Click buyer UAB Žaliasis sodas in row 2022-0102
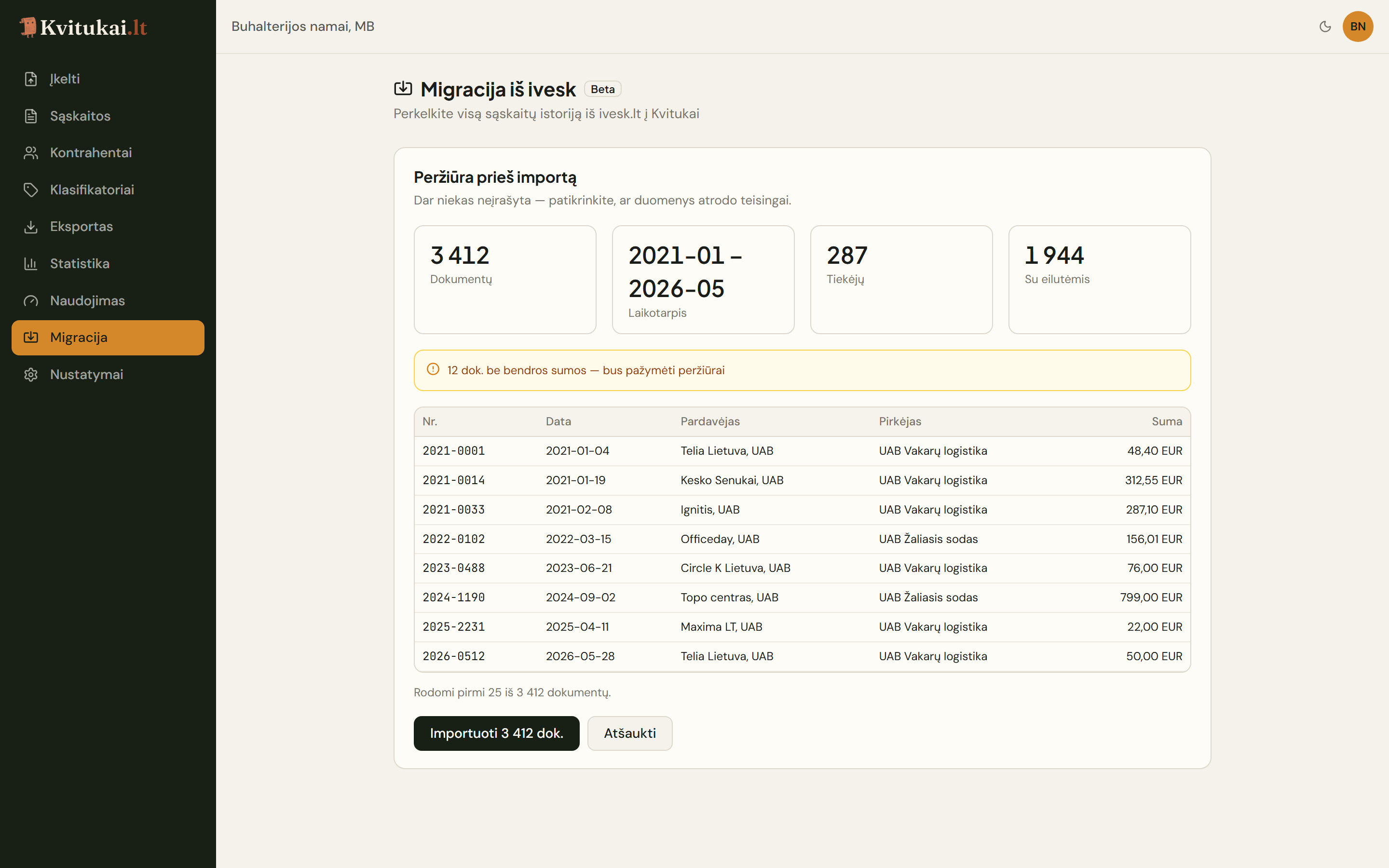This screenshot has width=1389, height=868. pyautogui.click(x=928, y=539)
